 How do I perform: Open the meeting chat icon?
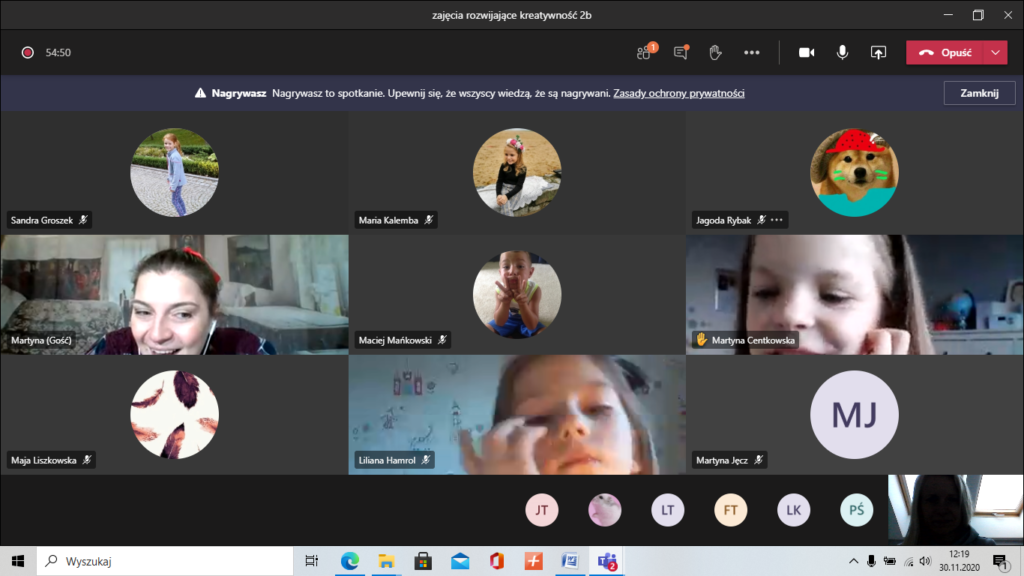tap(681, 52)
